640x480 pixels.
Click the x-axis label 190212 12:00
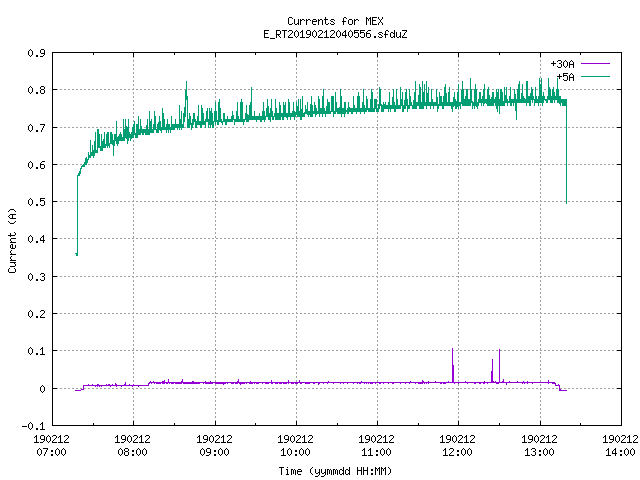pos(458,445)
